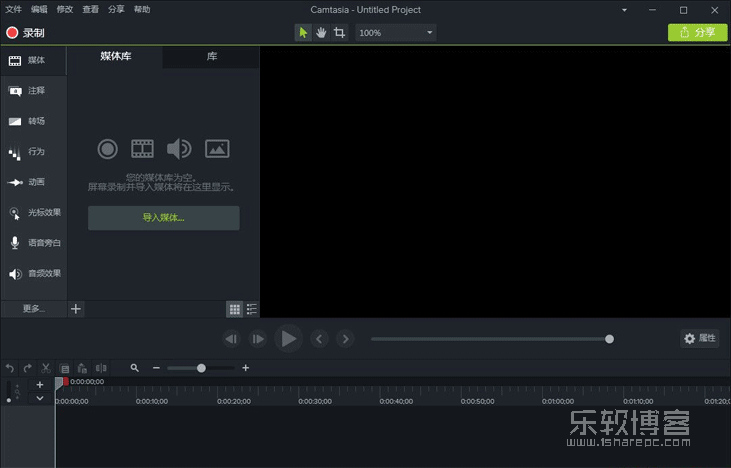Screen dimensions: 731x468
Task: Open the 注释 annotations panel
Action: coord(34,91)
